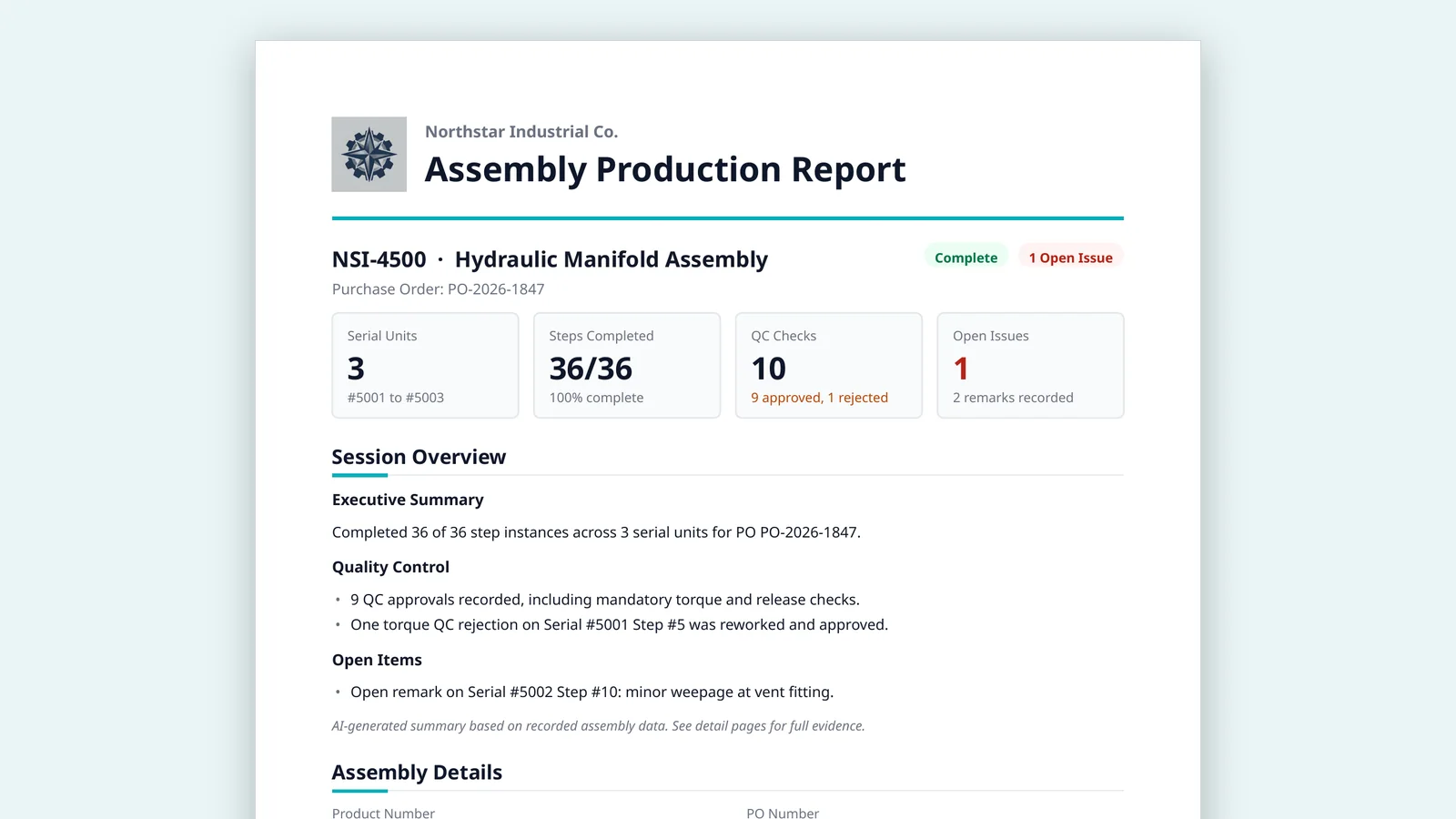Click the AI-generated summary disclaimer note
Screen dimensions: 1456x819
click(598, 726)
